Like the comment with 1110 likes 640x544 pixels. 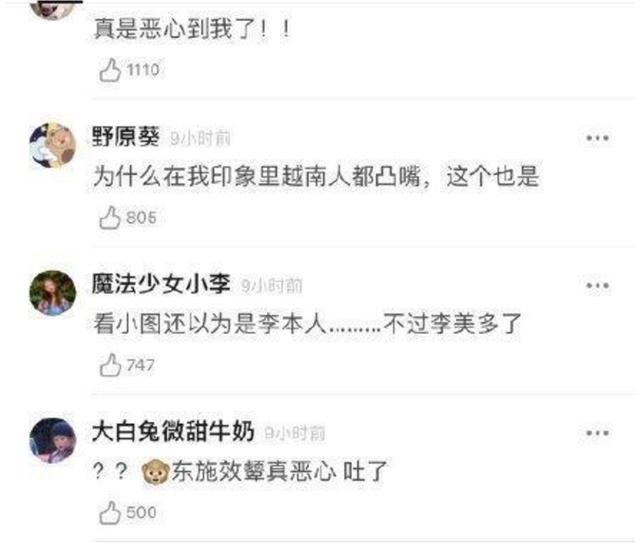click(x=110, y=71)
